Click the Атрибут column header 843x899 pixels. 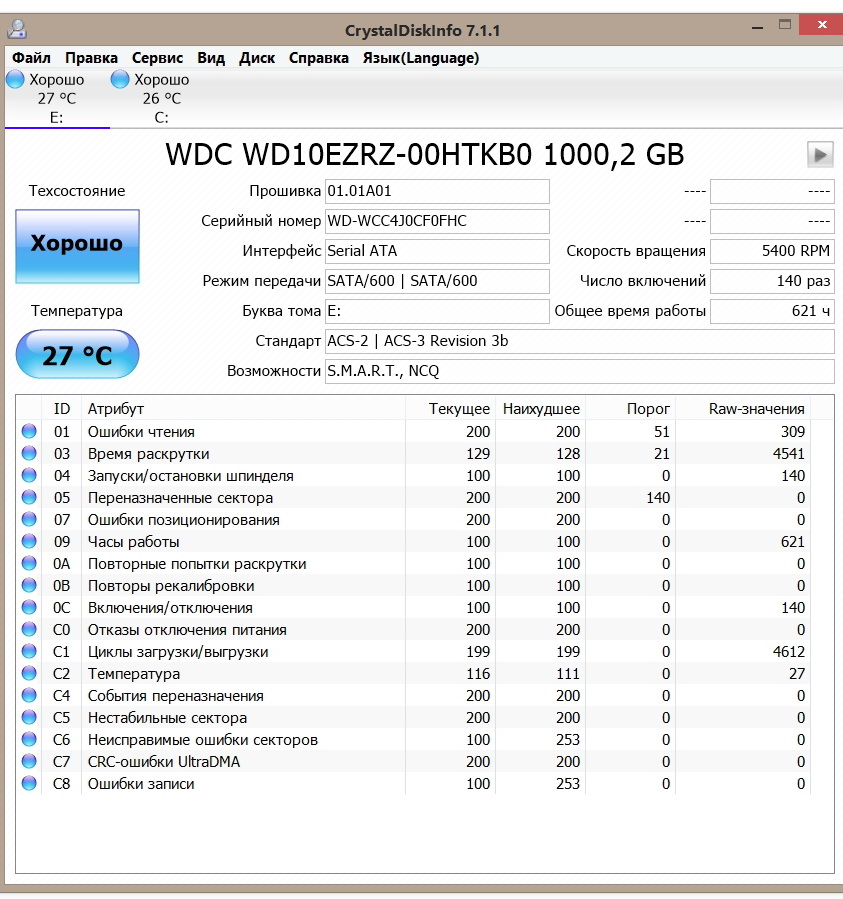pyautogui.click(x=243, y=409)
